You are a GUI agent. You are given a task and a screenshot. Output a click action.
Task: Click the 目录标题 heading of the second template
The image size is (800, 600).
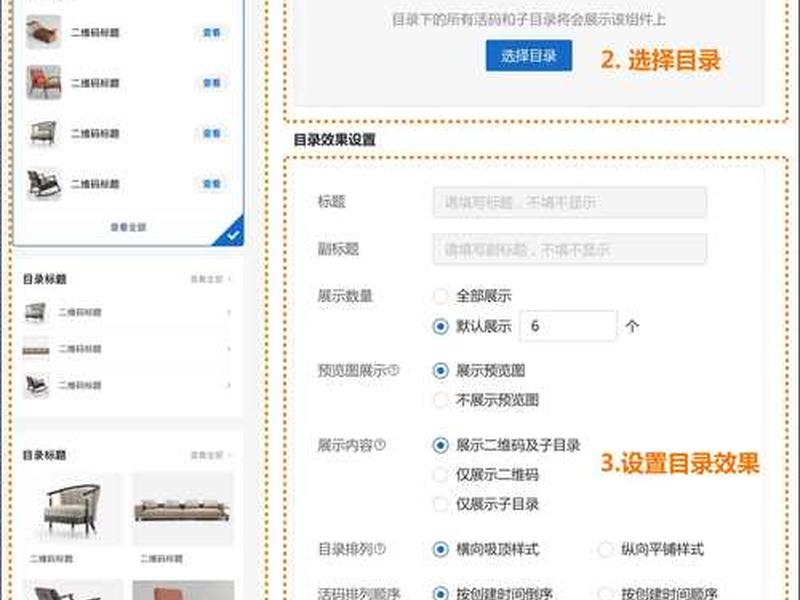point(45,279)
